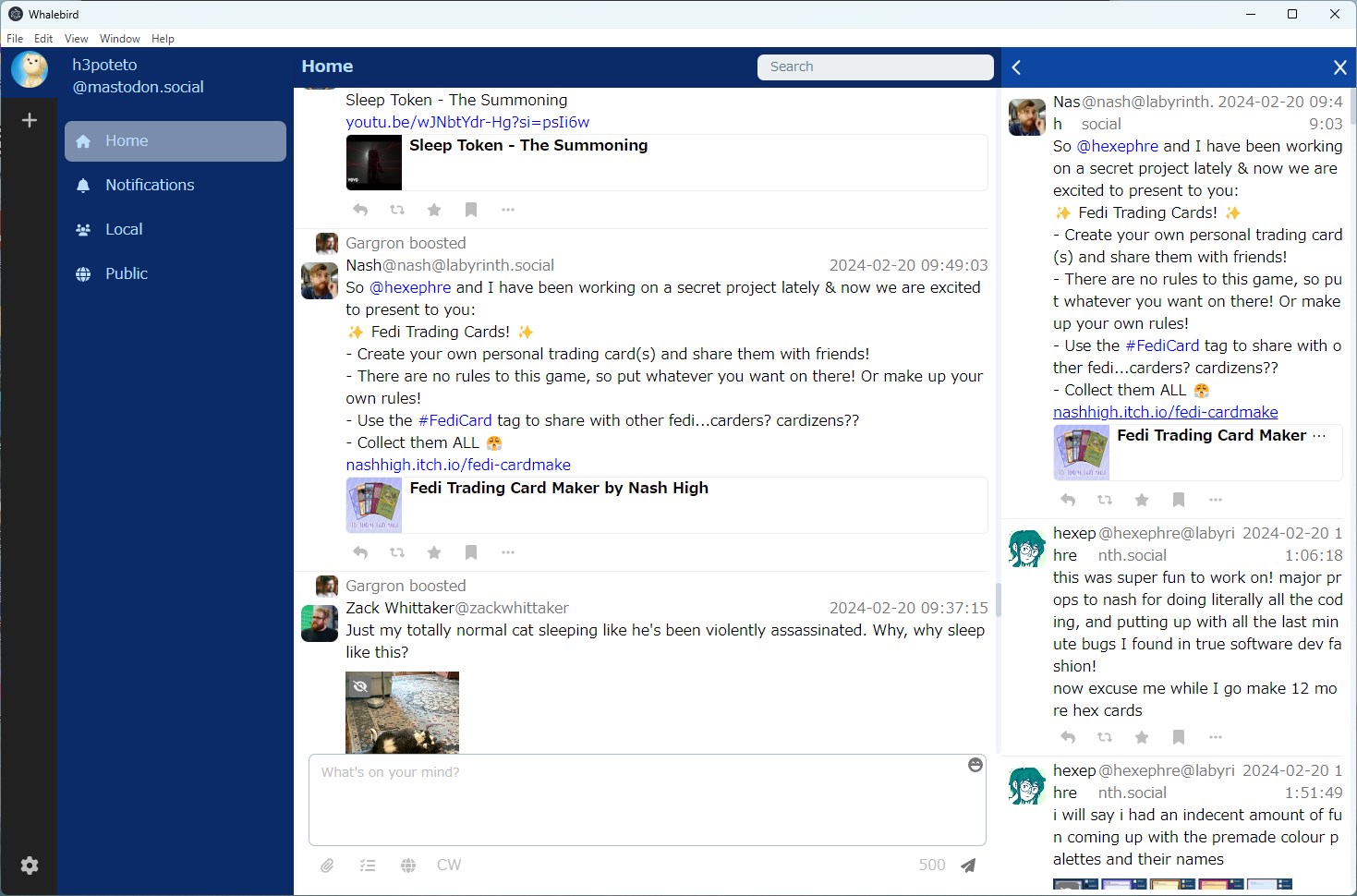Click the #FediCard hashtag
This screenshot has width=1357, height=896.
pyautogui.click(x=454, y=420)
